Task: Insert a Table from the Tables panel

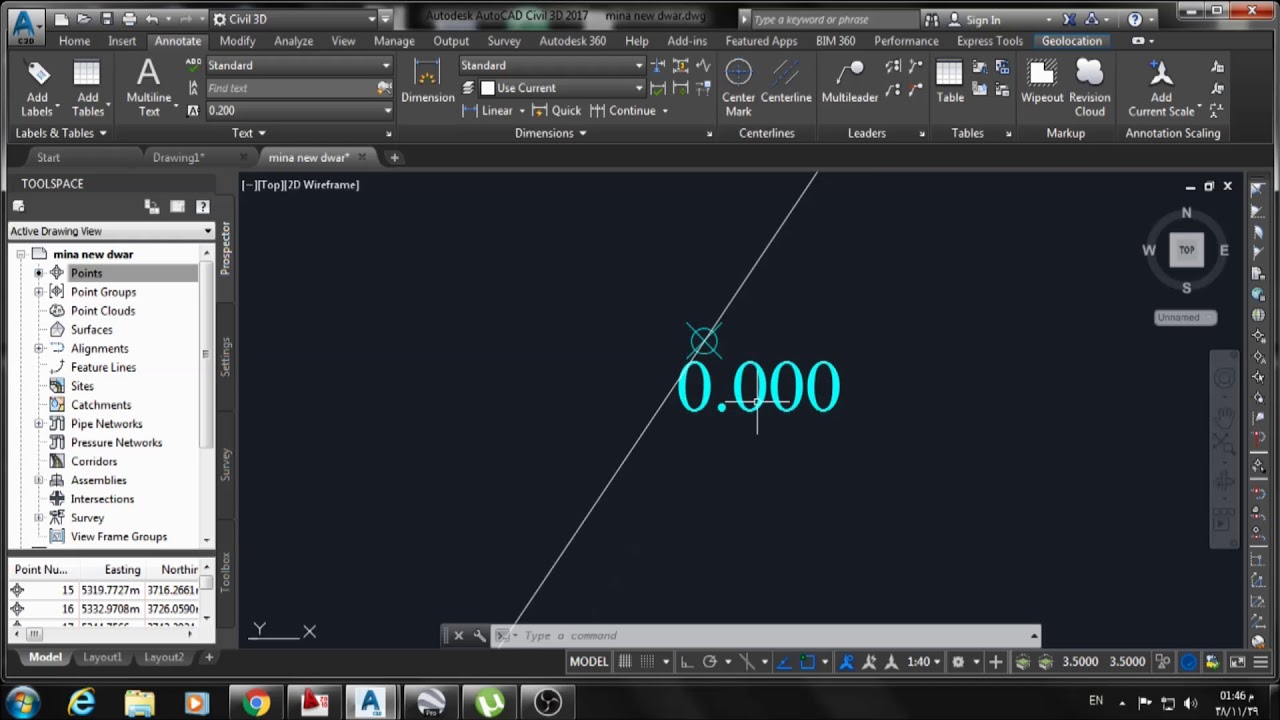Action: (950, 81)
